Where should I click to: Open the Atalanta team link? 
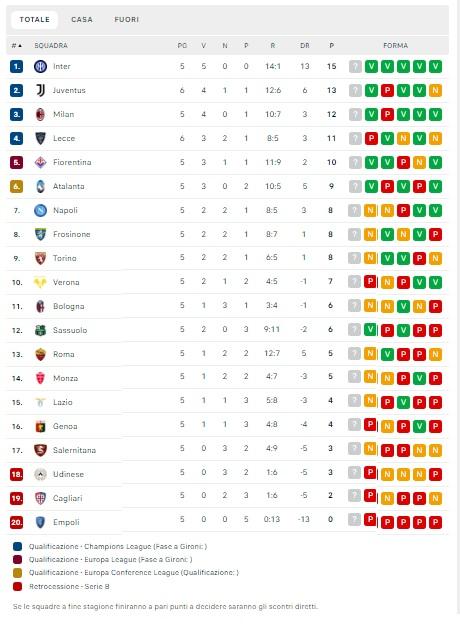[x=69, y=186]
